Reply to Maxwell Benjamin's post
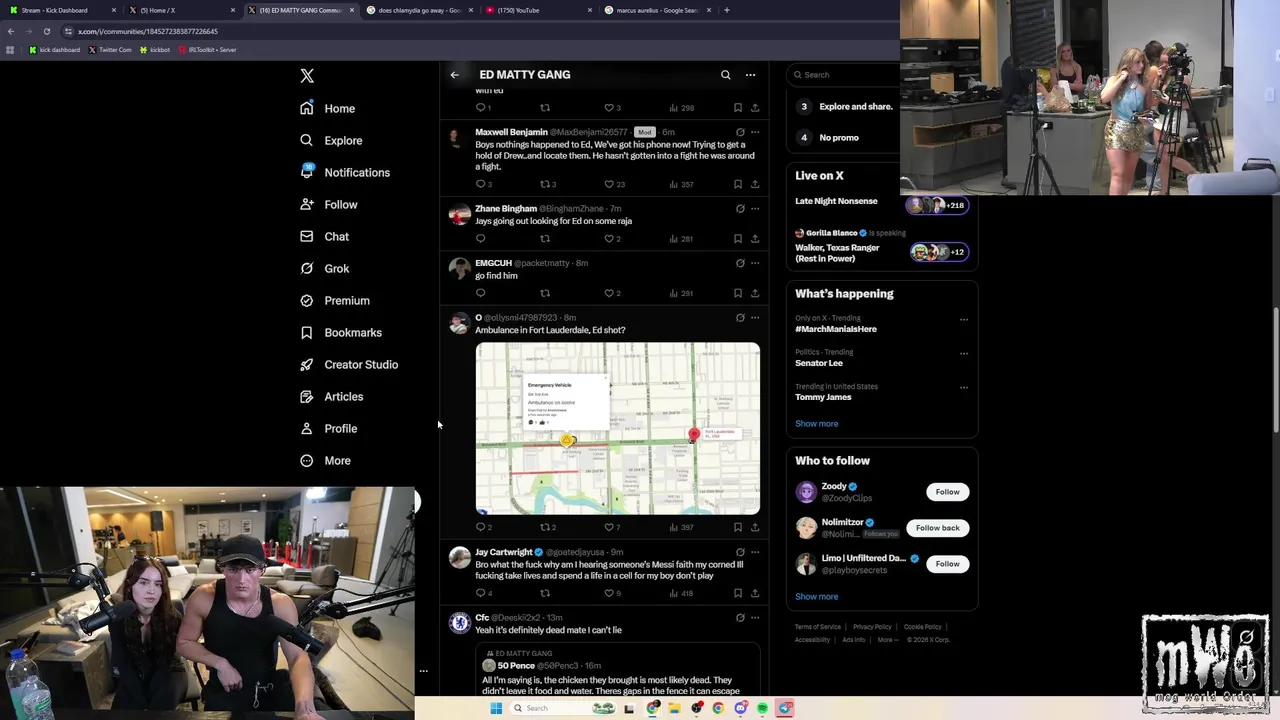Screen dimensions: 1280x720 coord(483,184)
